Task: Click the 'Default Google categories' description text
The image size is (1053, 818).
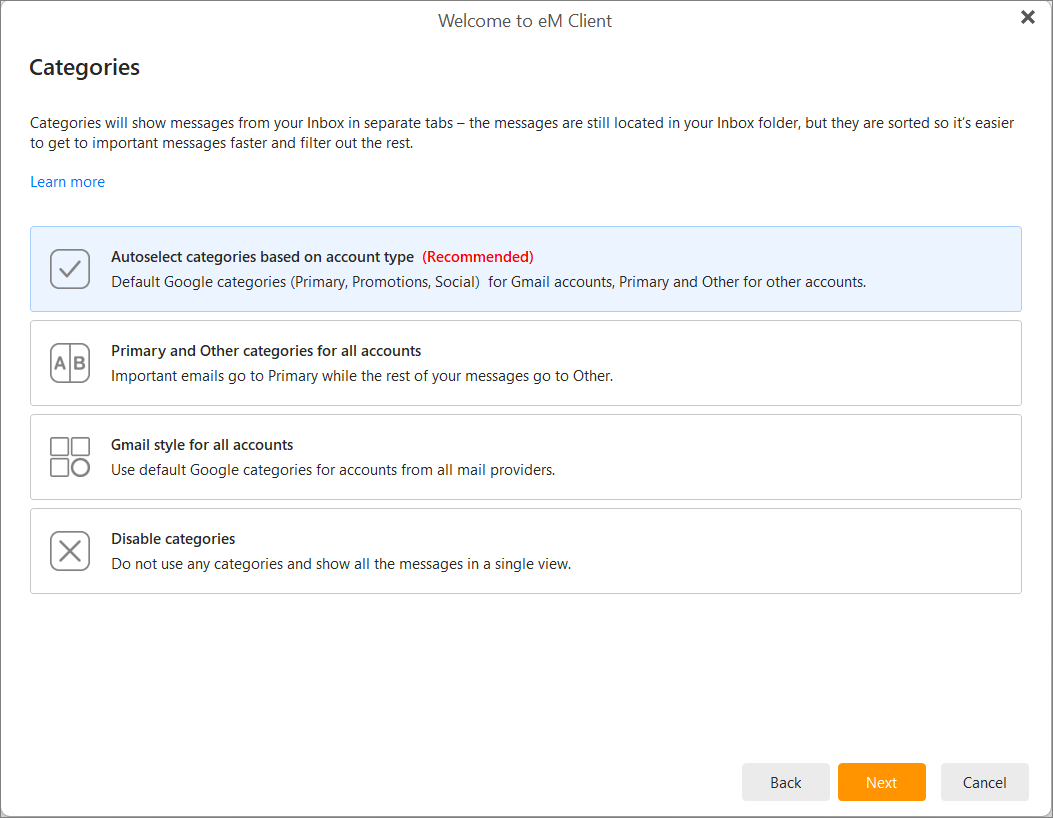Action: (x=488, y=282)
